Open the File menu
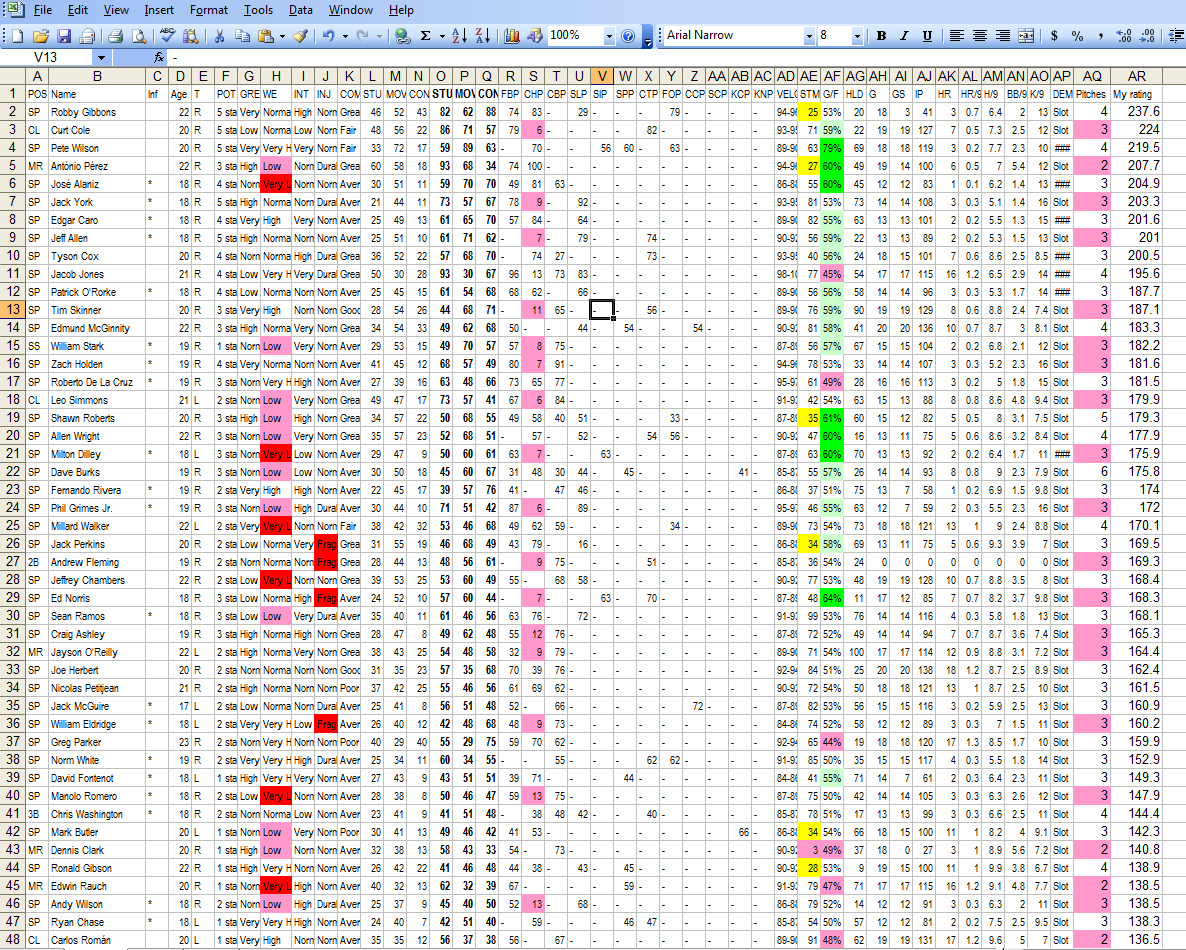 click(x=42, y=10)
